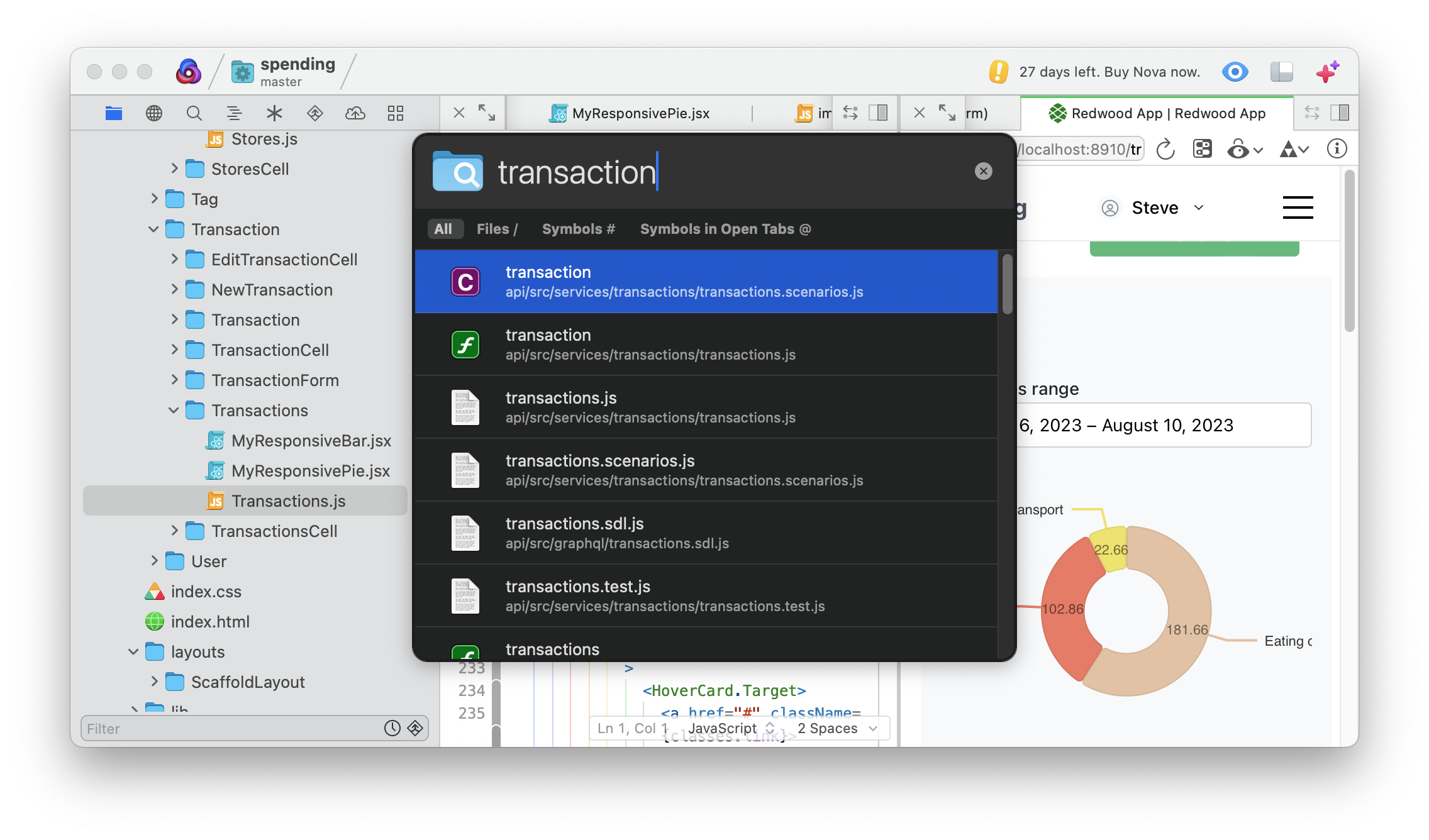Open the preview layout grid icon

(x=1203, y=149)
